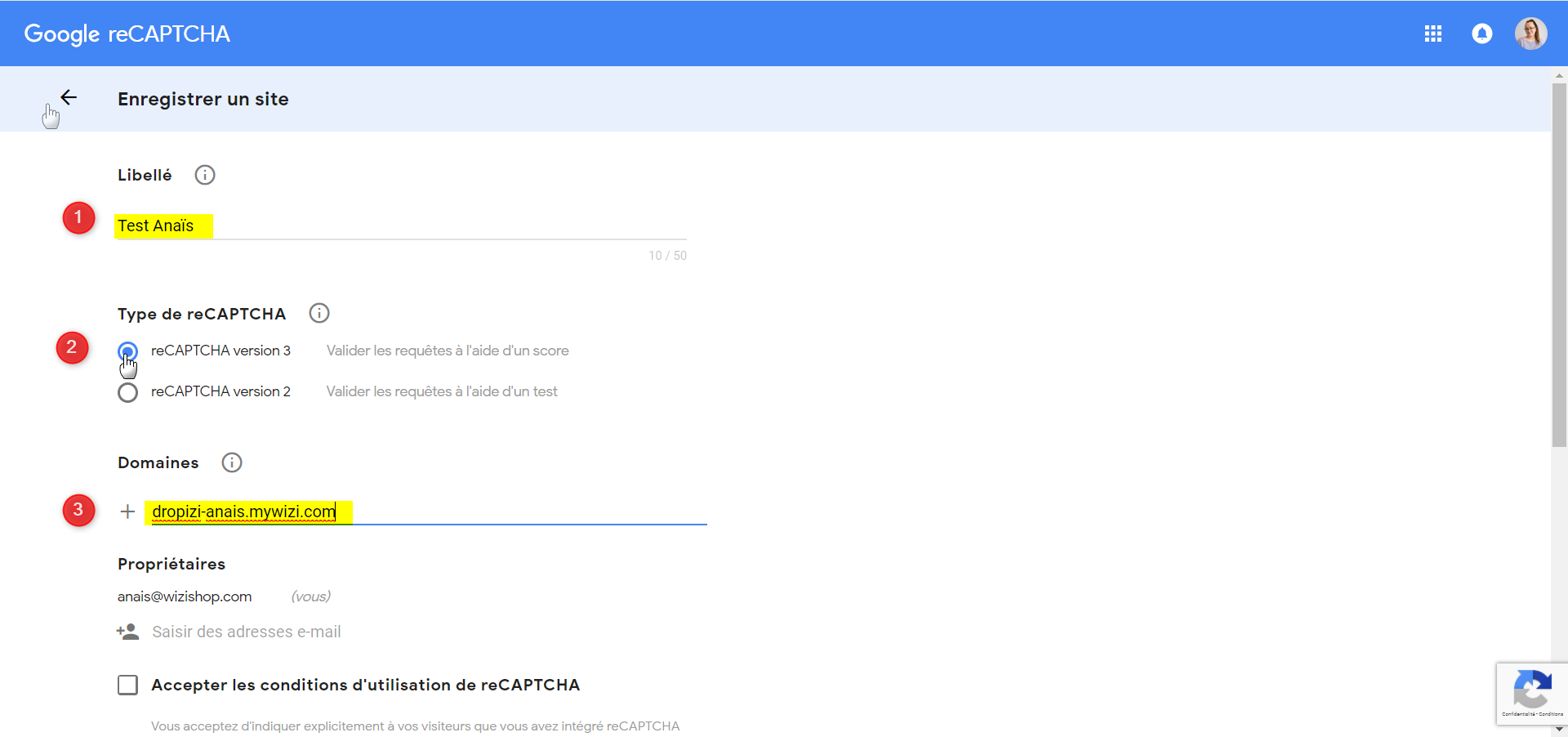
Task: Click the Propriétaires label
Action: pos(171,564)
